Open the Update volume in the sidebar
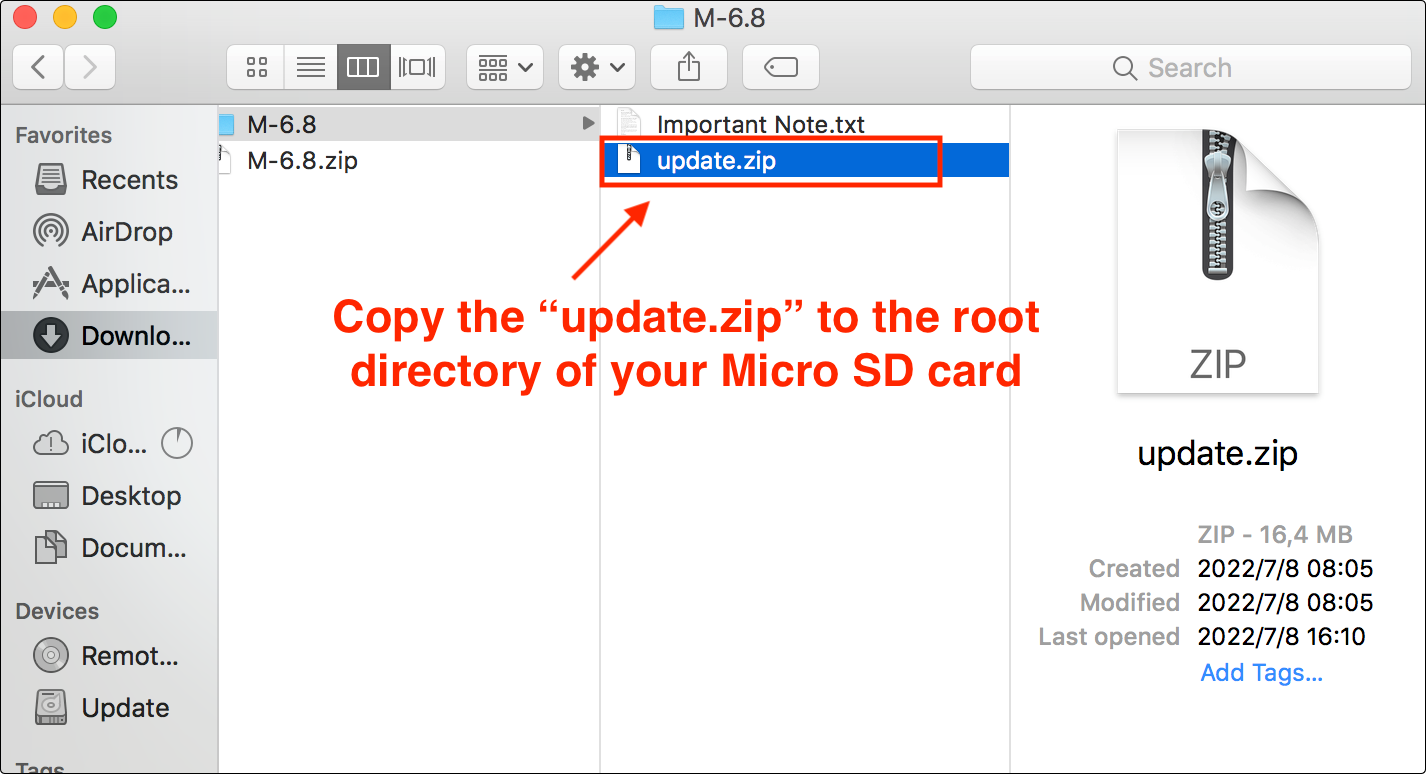This screenshot has height=774, width=1426. pos(109,708)
